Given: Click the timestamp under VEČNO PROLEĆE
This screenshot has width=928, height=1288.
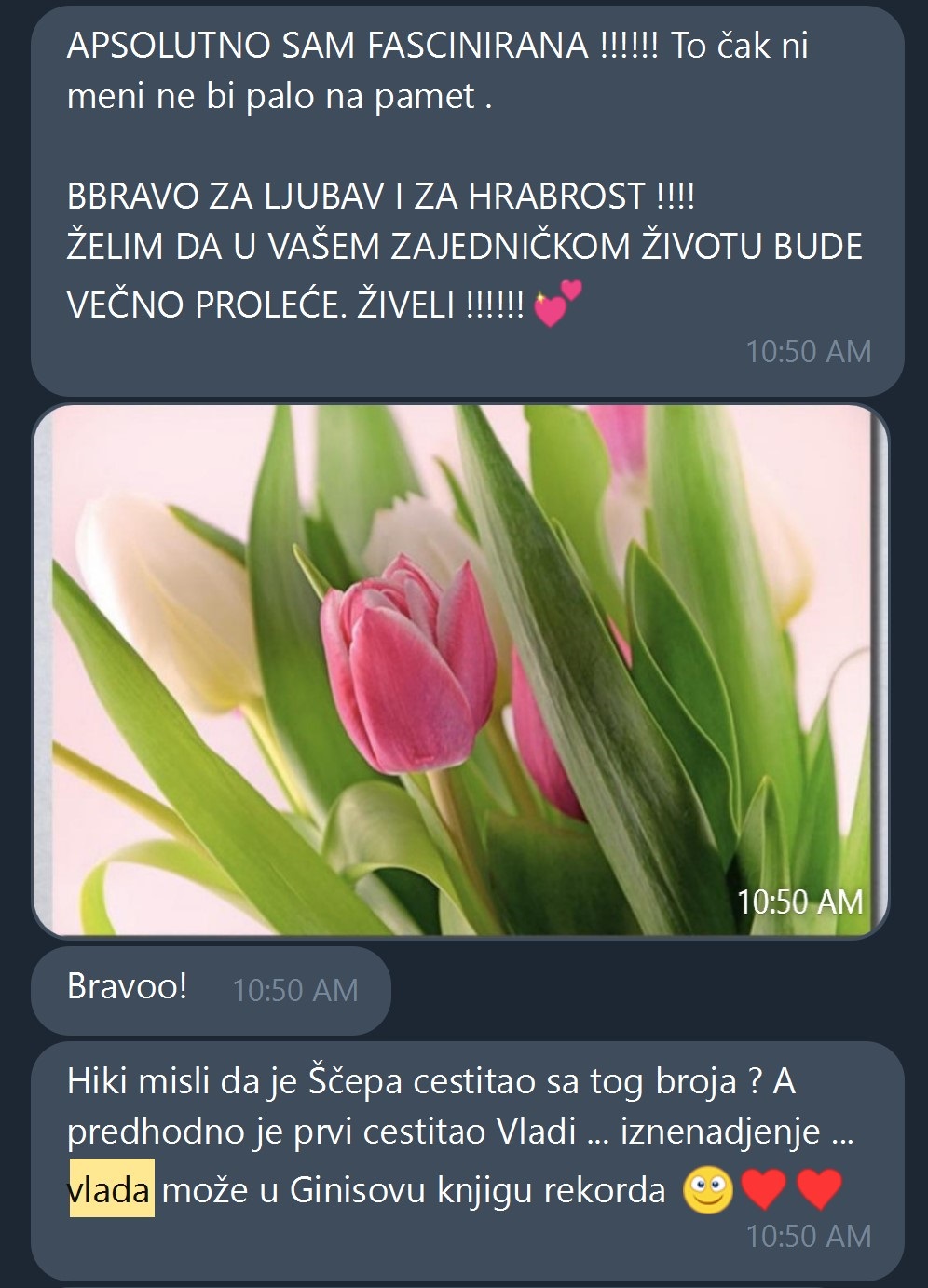Looking at the screenshot, I should coord(809,351).
